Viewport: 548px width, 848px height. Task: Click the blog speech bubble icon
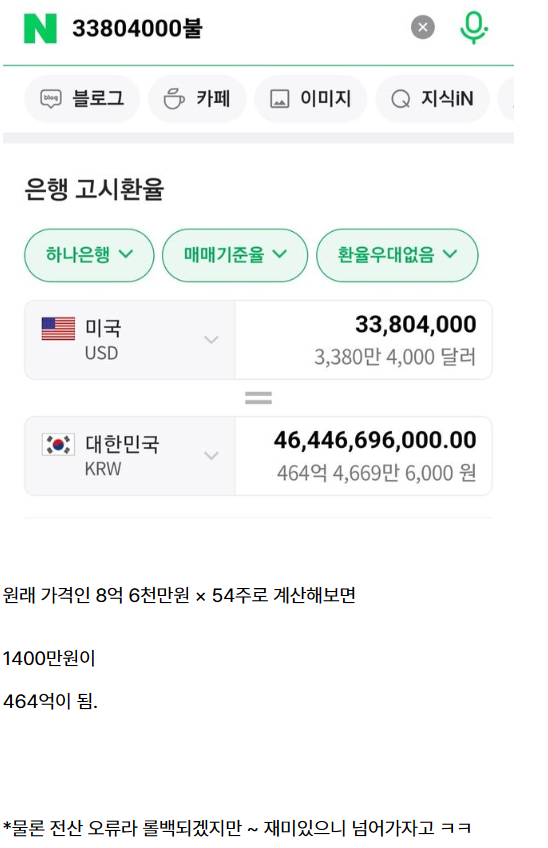(x=51, y=99)
